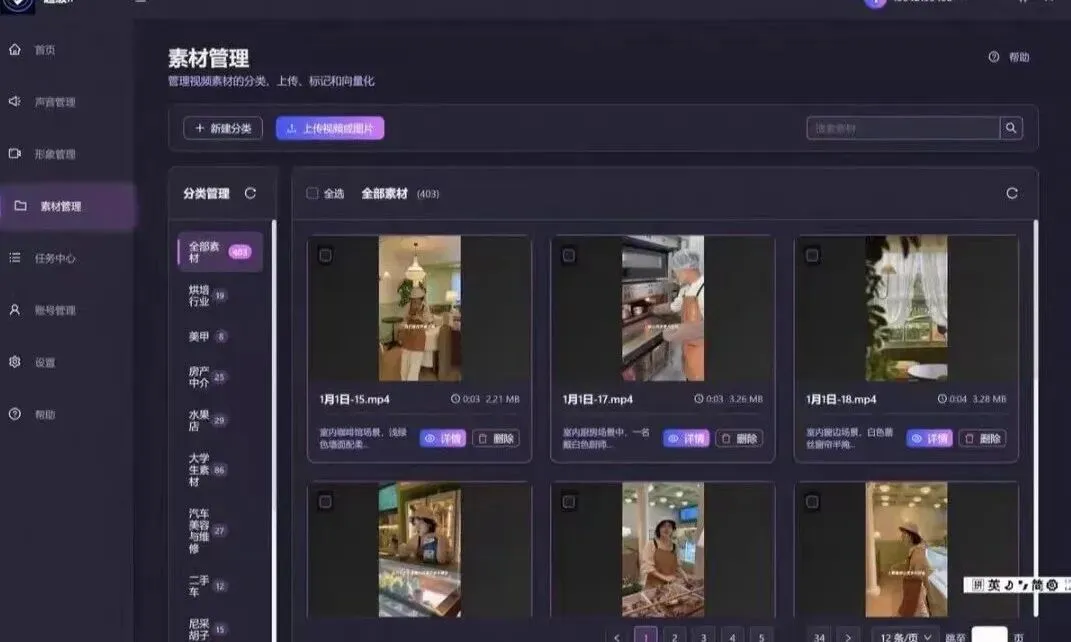Open 声音管理 voice management in sidebar

point(42,102)
